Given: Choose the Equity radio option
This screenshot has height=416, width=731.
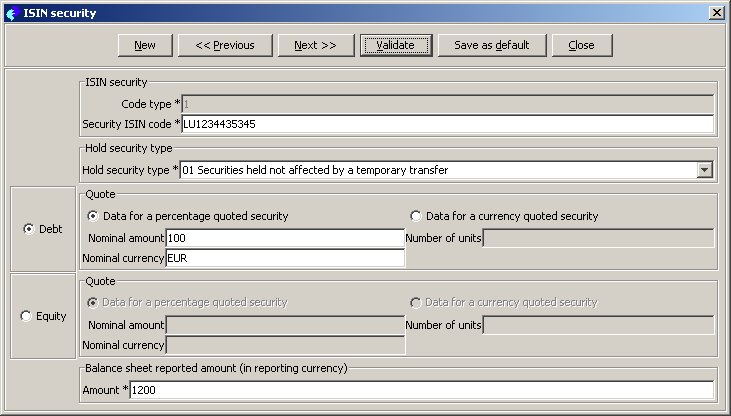Looking at the screenshot, I should (26, 316).
